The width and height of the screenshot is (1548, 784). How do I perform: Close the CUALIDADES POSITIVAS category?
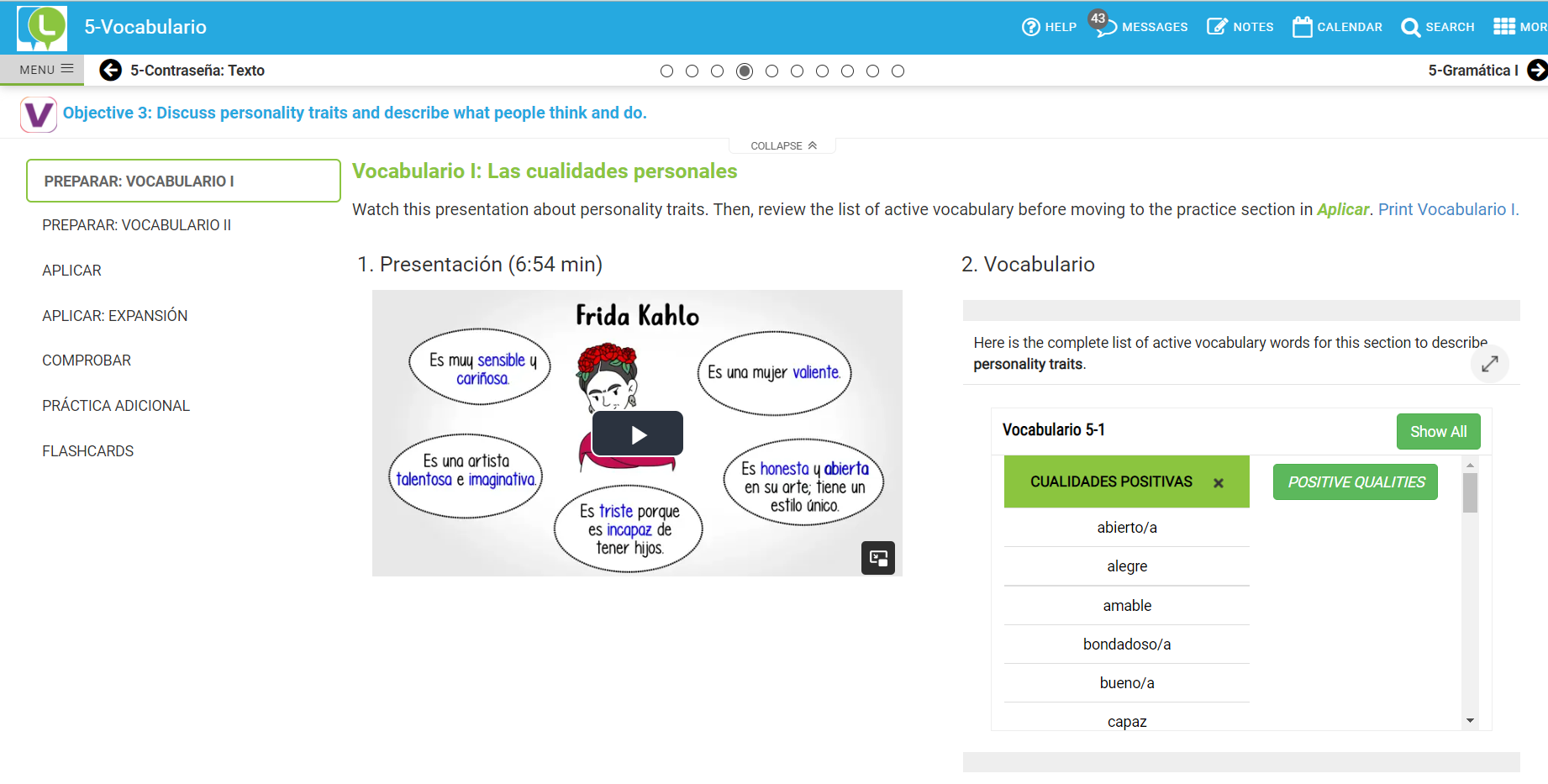click(1219, 483)
